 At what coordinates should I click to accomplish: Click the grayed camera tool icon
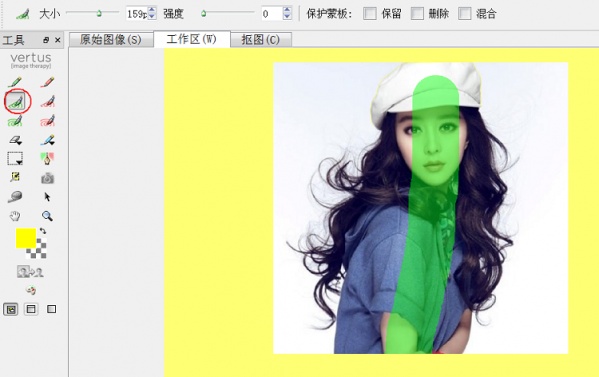tap(47, 178)
